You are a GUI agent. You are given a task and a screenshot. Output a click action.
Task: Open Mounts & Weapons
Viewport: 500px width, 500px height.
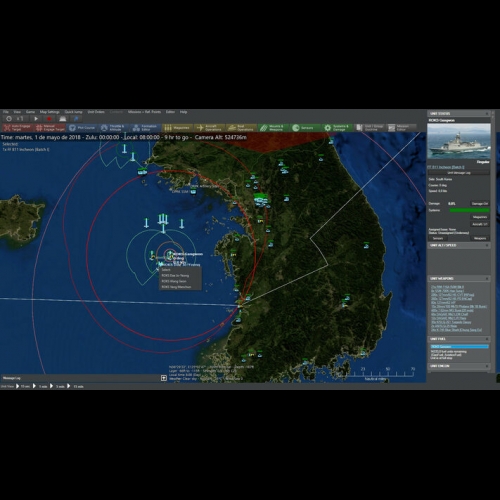pyautogui.click(x=273, y=128)
